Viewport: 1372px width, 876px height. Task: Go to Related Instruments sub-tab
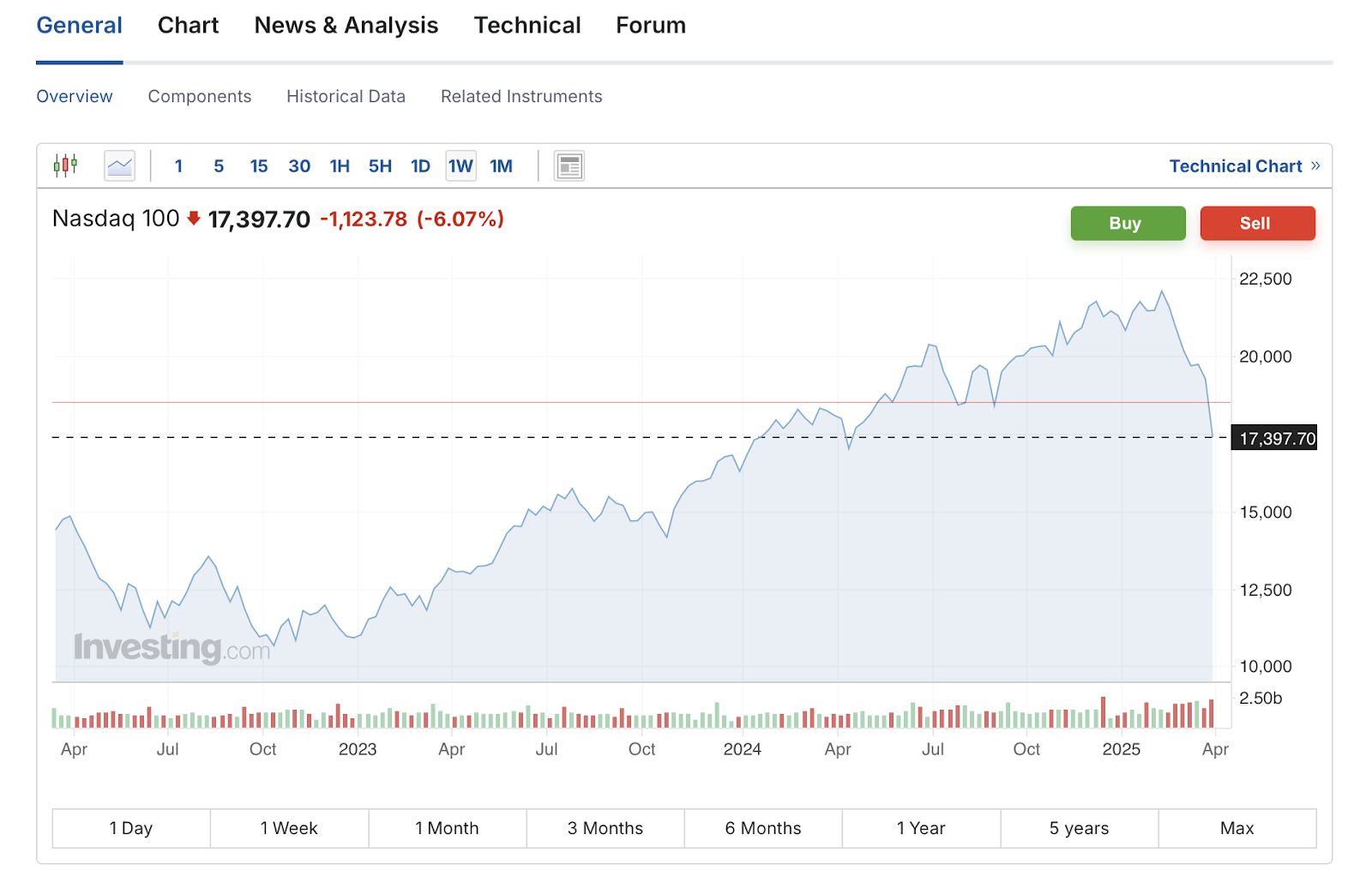521,97
